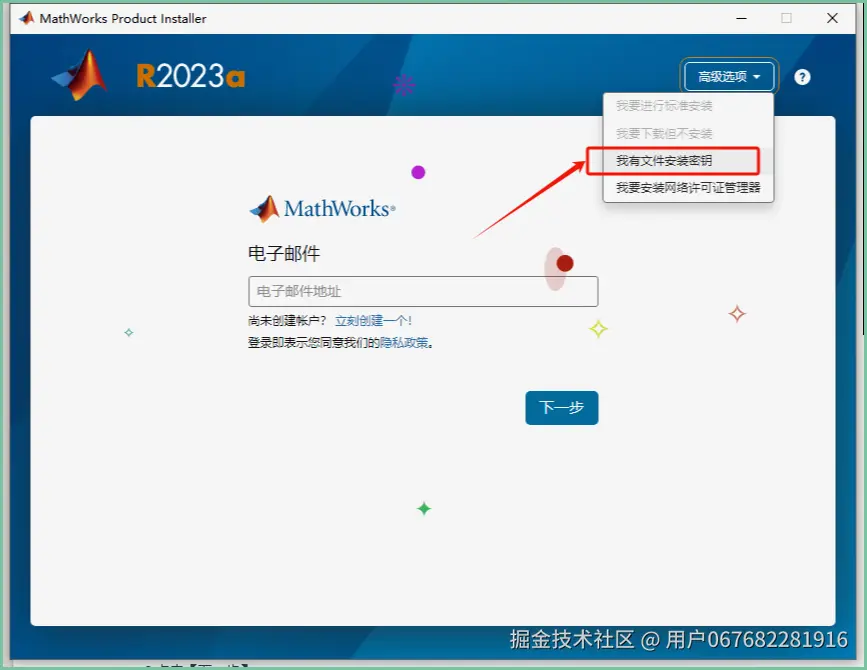Click the help question mark icon
Viewport: 867px width, 670px height.
(802, 77)
